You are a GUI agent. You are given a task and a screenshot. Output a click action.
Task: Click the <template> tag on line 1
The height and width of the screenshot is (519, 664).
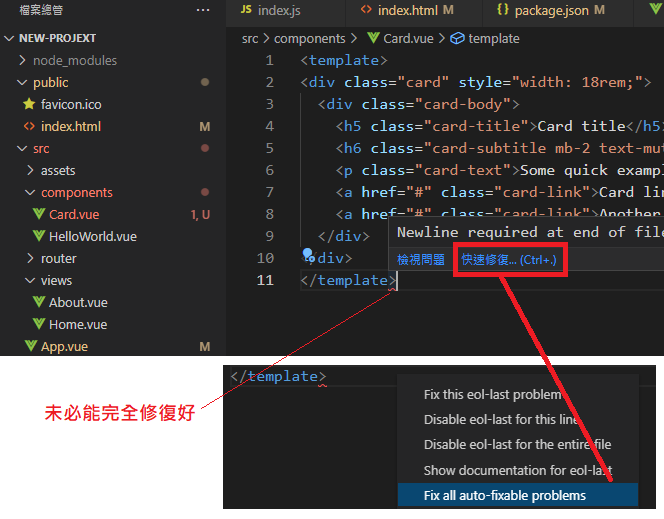(x=344, y=60)
